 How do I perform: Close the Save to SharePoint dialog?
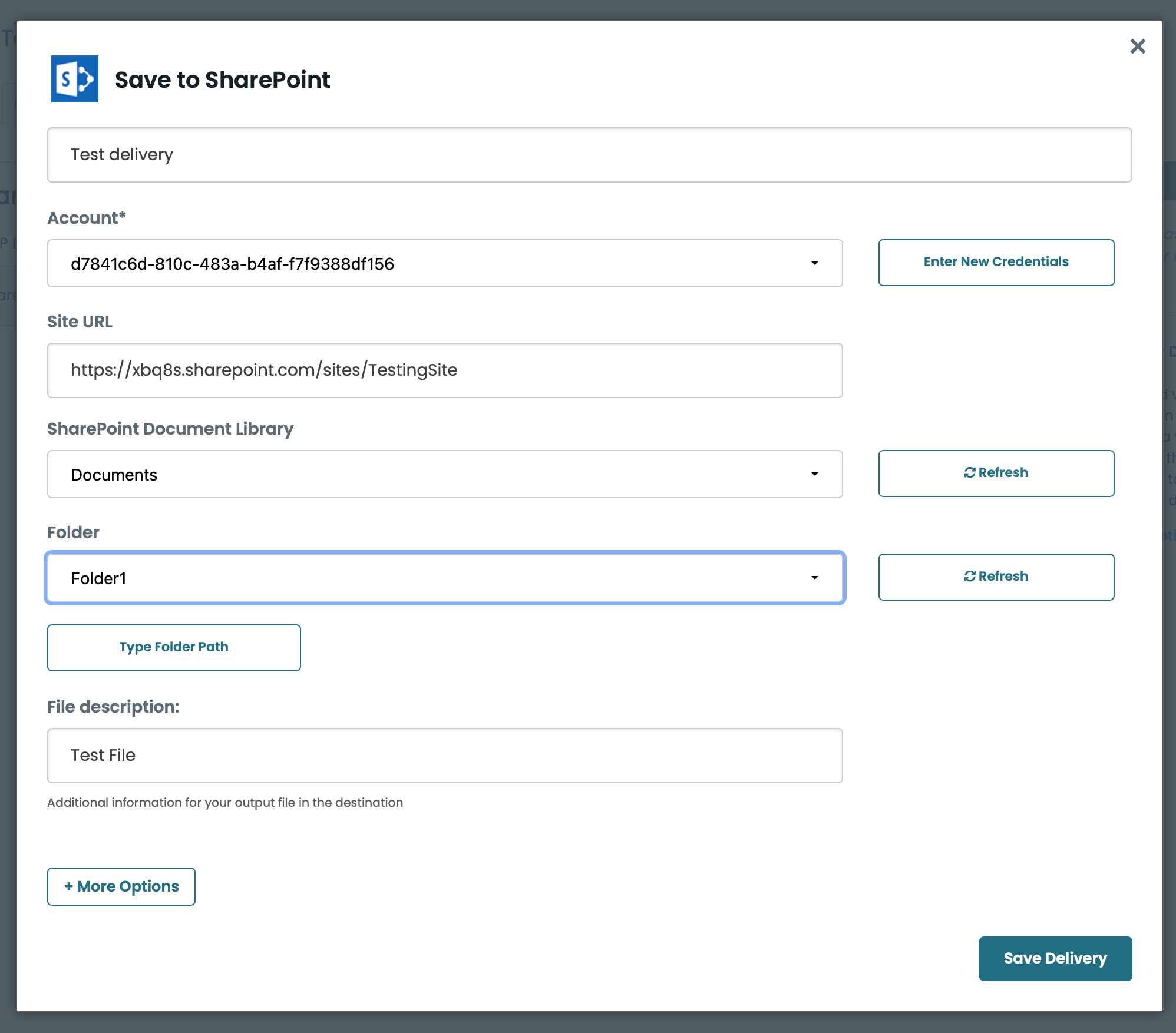(1138, 47)
